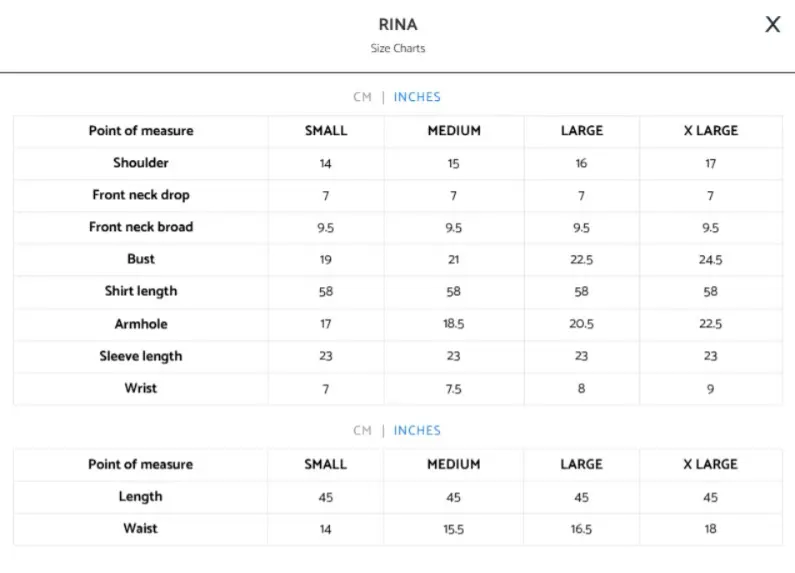795x573 pixels.
Task: Switch the shirt measurements chart to CM
Action: 362,97
